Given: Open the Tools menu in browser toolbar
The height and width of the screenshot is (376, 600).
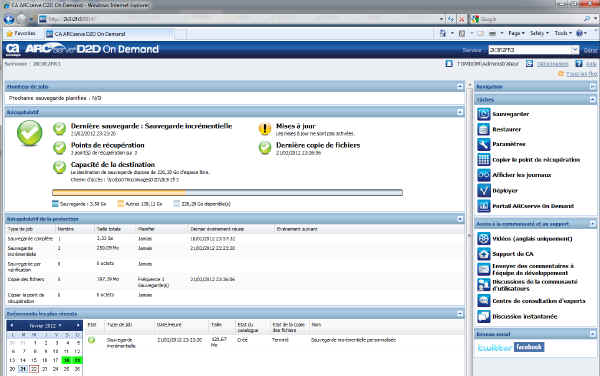Looking at the screenshot, I should pos(563,33).
